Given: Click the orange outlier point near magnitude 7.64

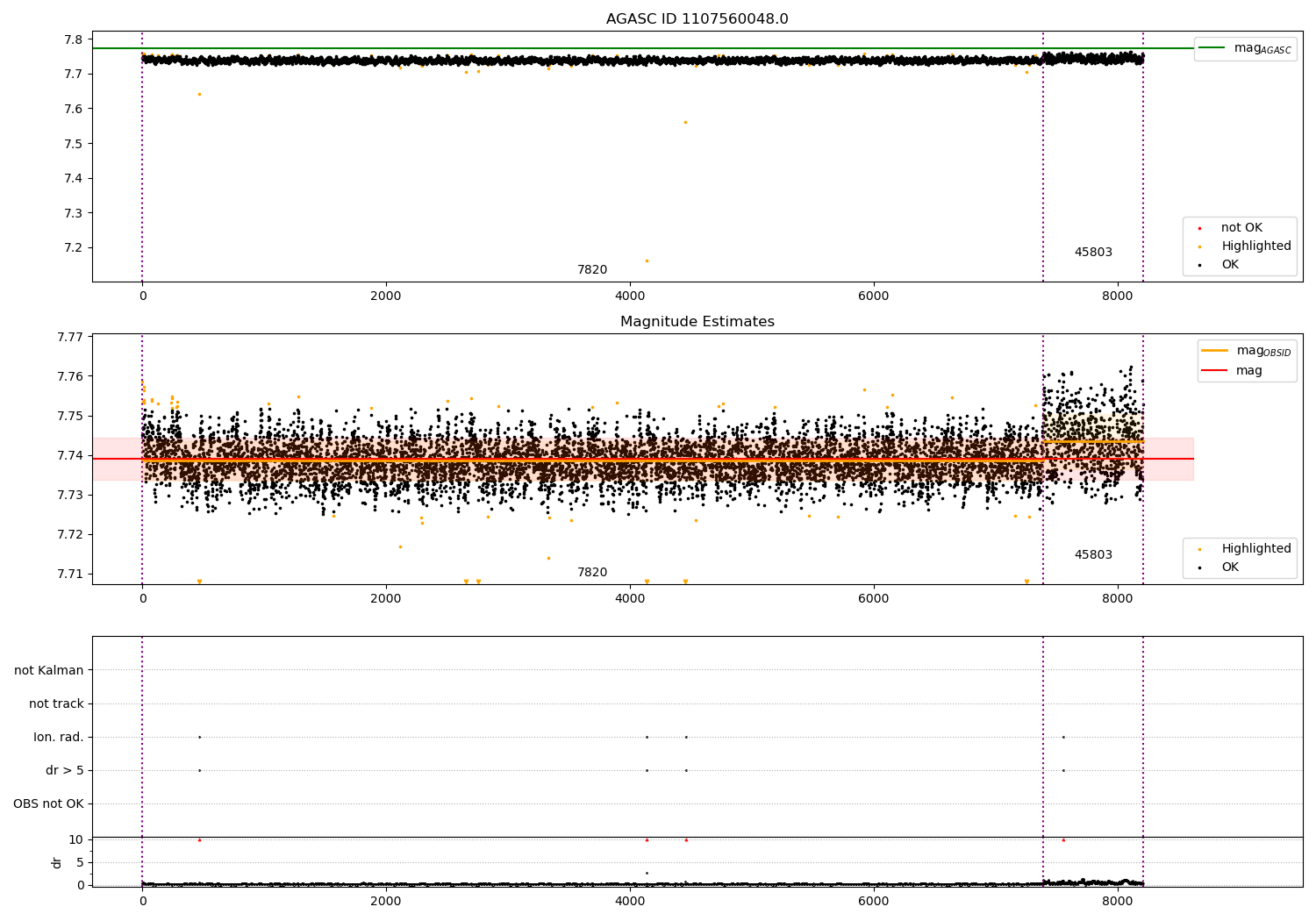Looking at the screenshot, I should point(199,94).
